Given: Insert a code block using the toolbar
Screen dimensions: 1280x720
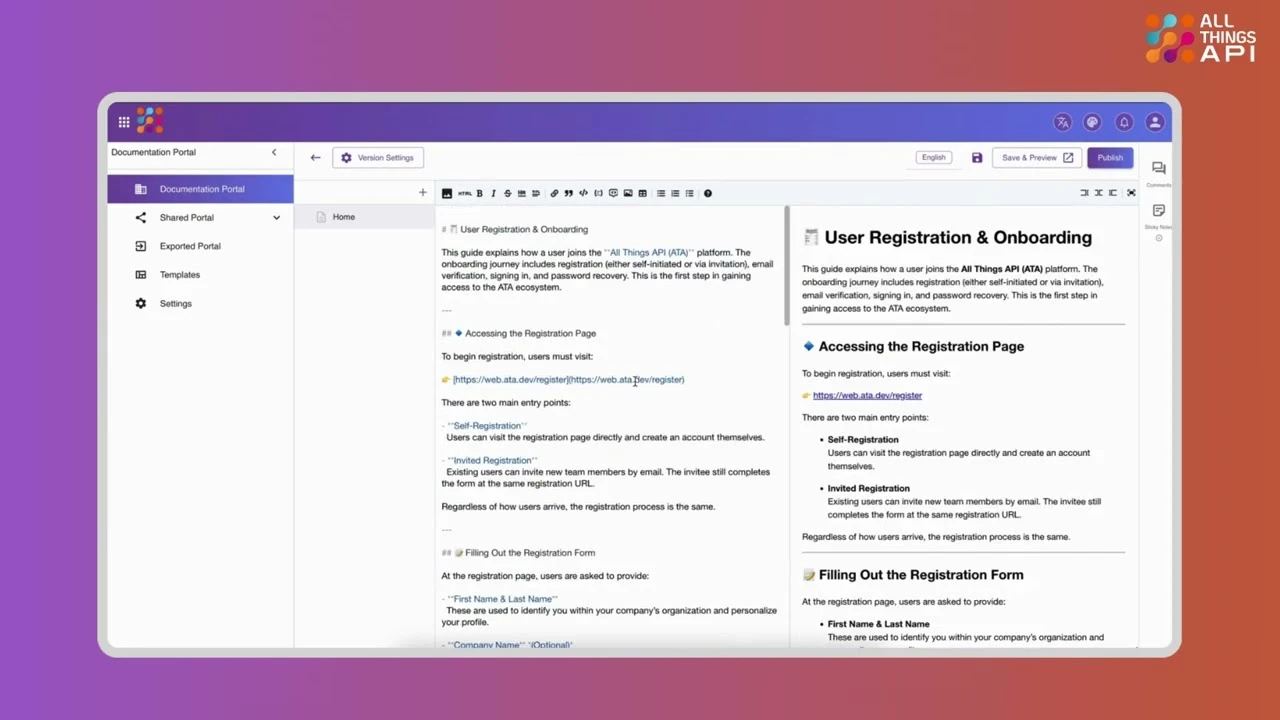Looking at the screenshot, I should point(583,193).
